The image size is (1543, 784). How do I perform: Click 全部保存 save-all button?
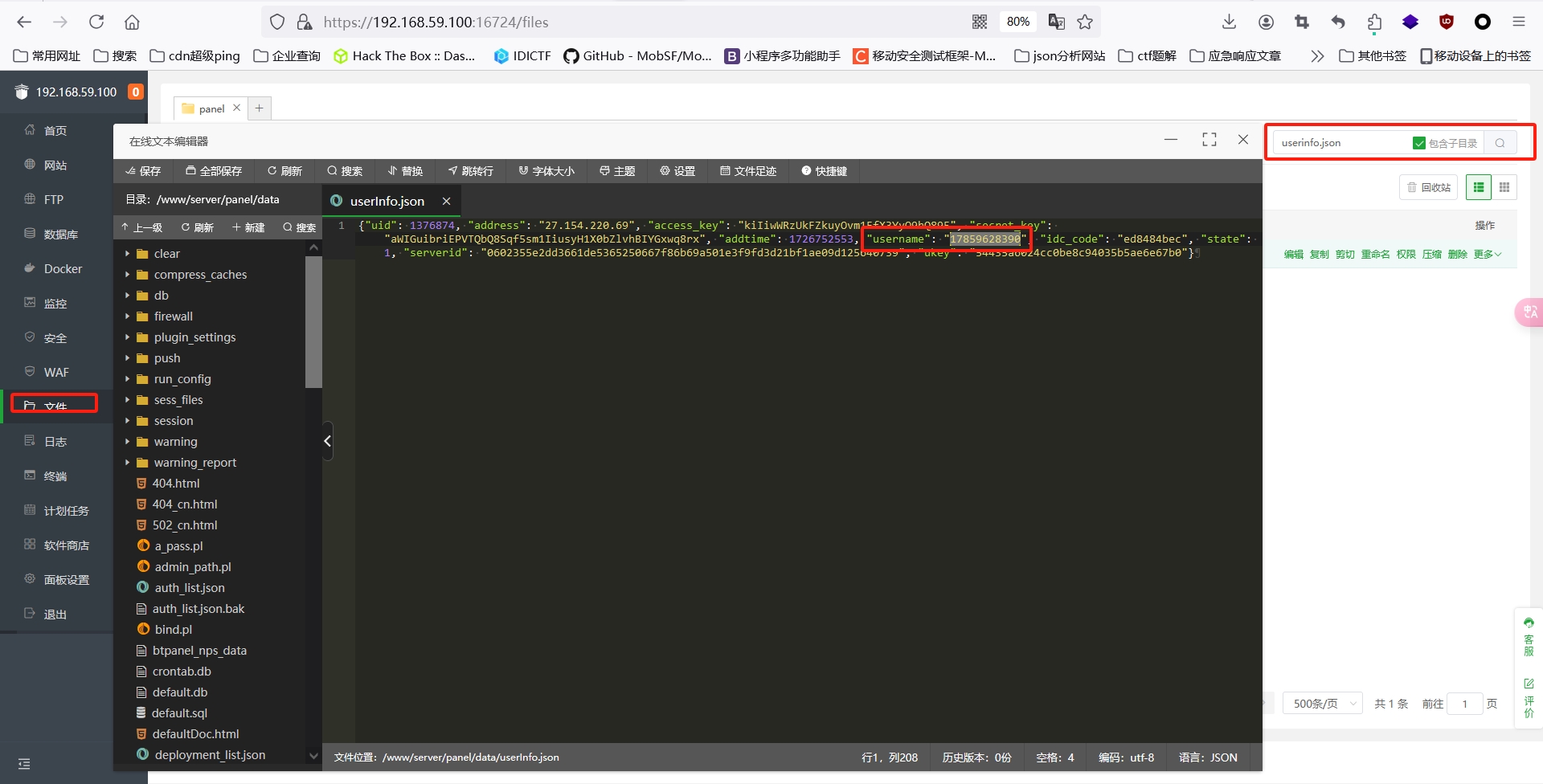(x=214, y=171)
